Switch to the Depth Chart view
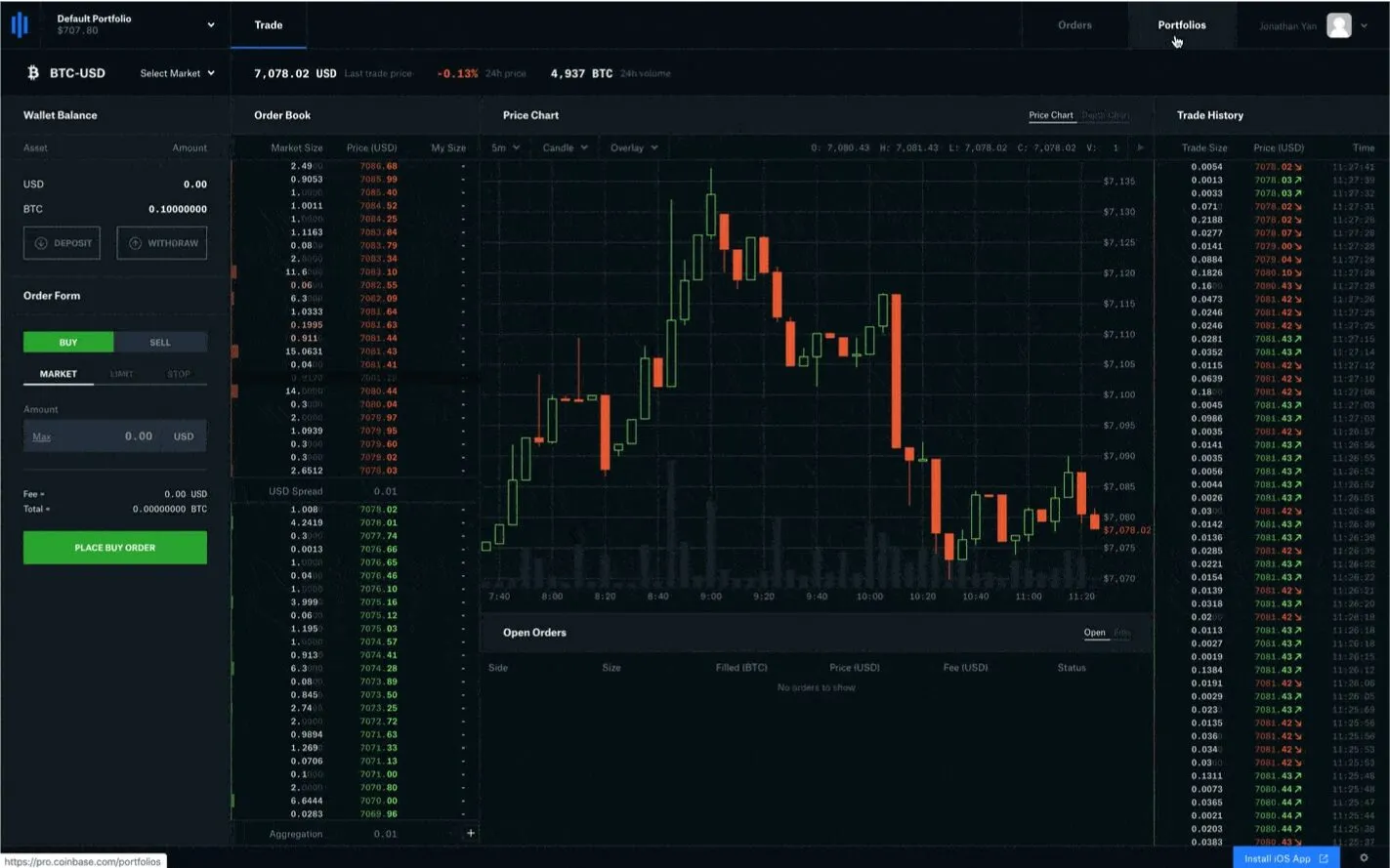This screenshot has height=868, width=1390. click(1106, 115)
